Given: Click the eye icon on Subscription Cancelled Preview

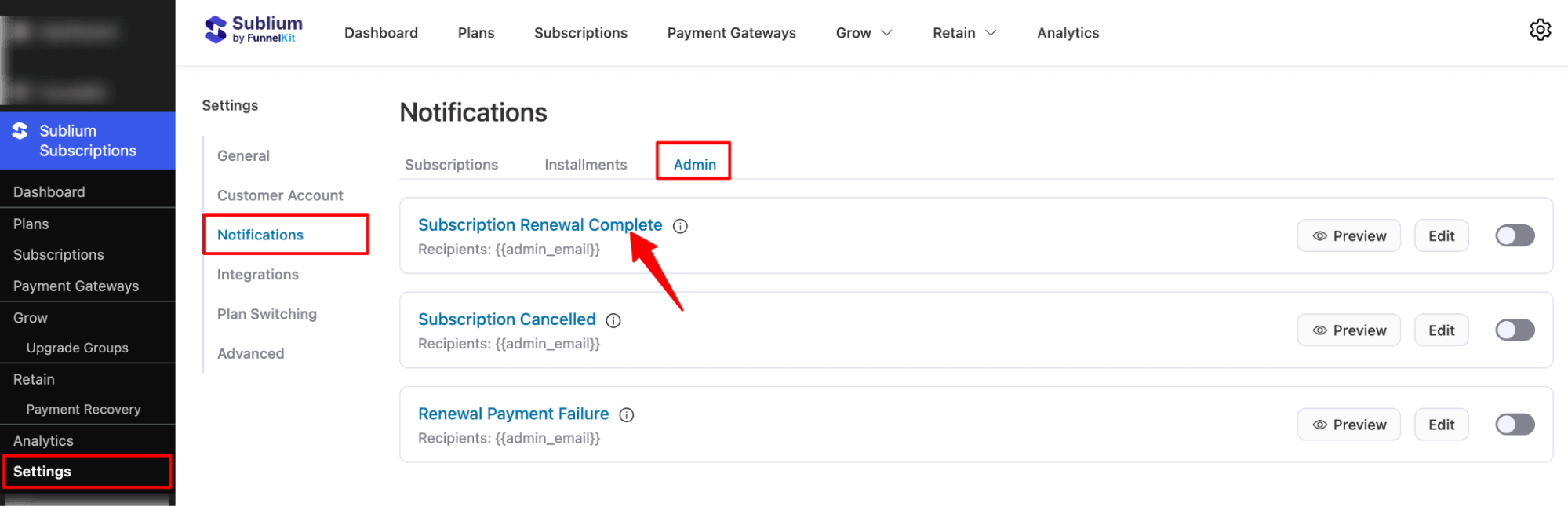Looking at the screenshot, I should (x=1320, y=330).
